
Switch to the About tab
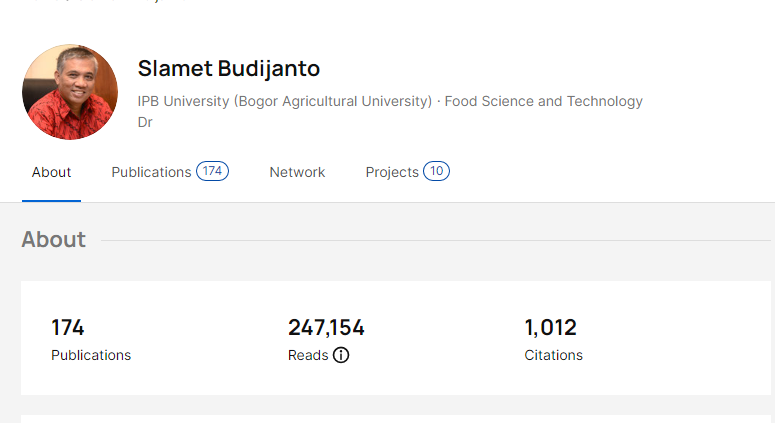click(51, 172)
